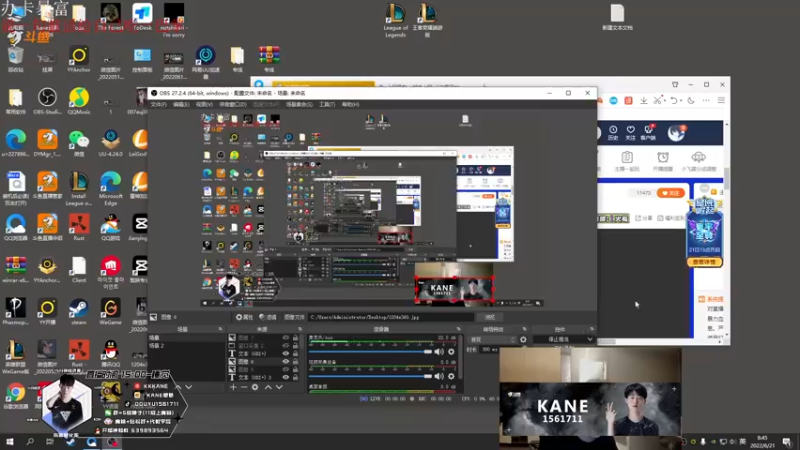800x450 pixels.
Task: Toggle lock on 图像 6 source
Action: pos(295,361)
